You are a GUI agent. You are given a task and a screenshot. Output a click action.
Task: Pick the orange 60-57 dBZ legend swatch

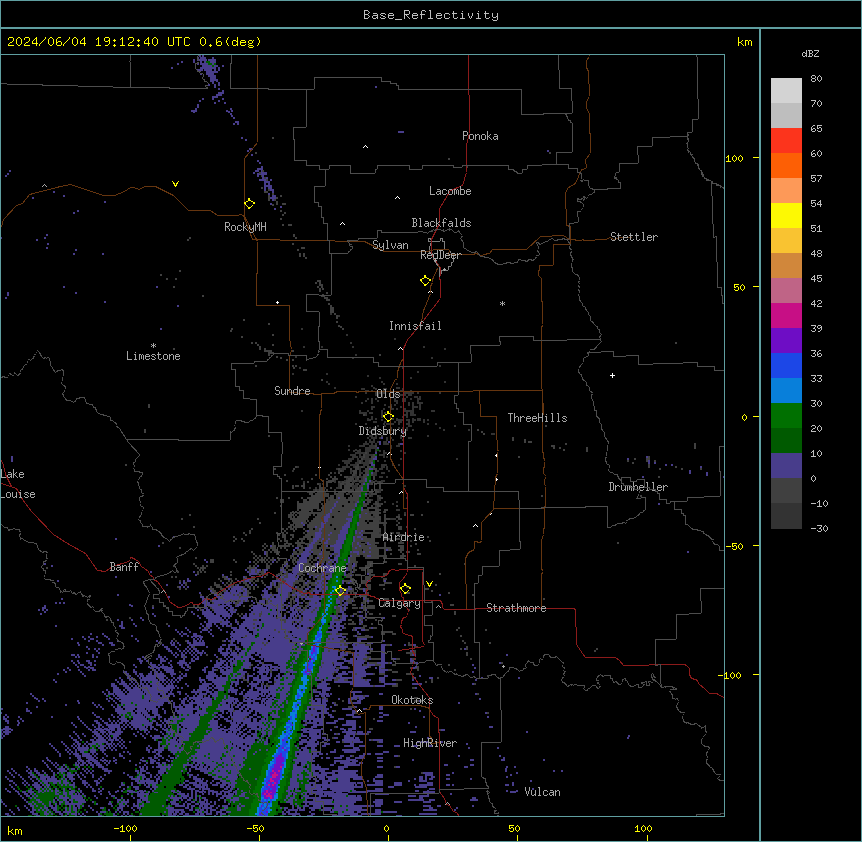(786, 165)
